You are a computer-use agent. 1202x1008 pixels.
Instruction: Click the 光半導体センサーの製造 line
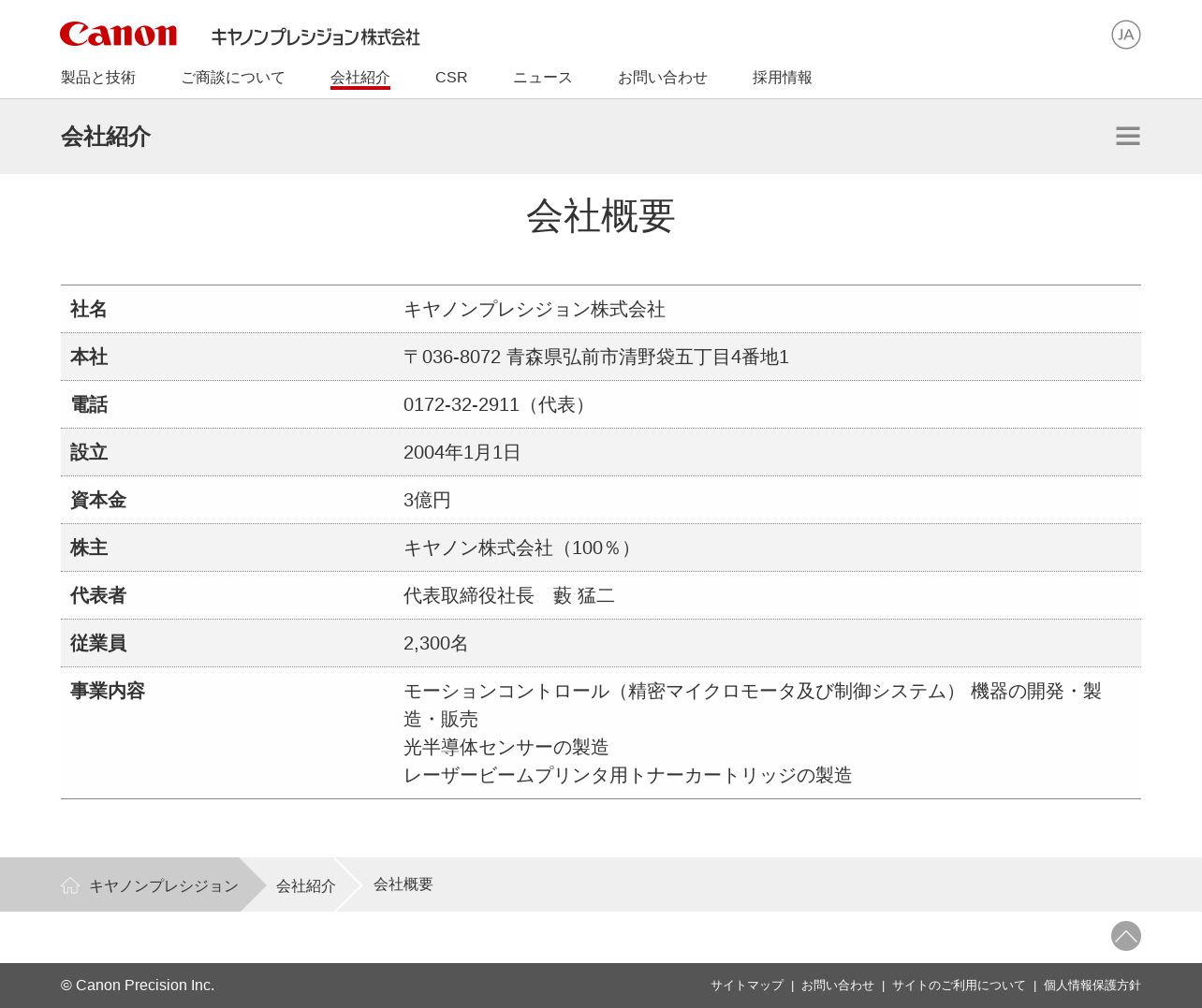pyautogui.click(x=506, y=747)
